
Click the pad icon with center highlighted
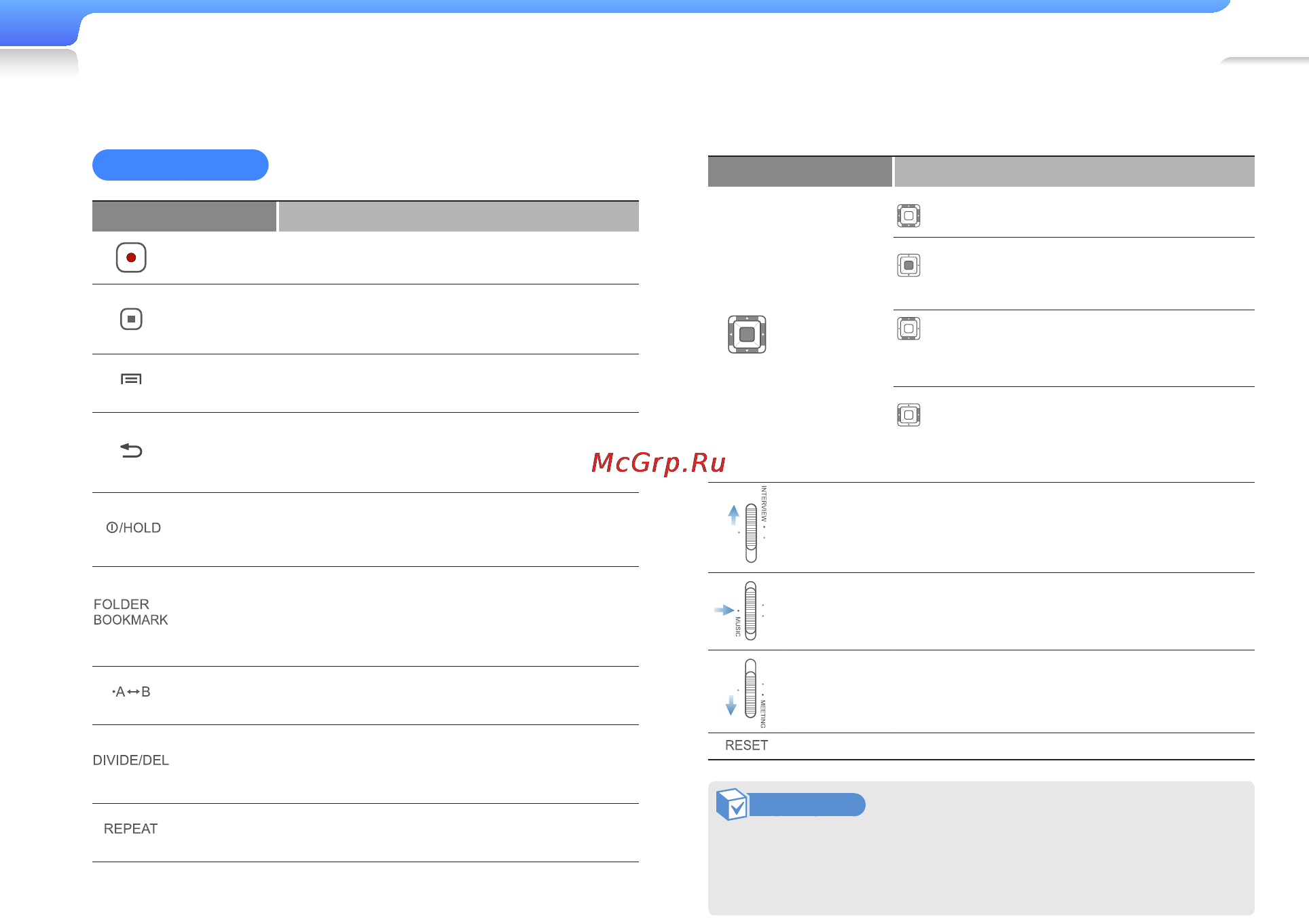click(x=908, y=265)
